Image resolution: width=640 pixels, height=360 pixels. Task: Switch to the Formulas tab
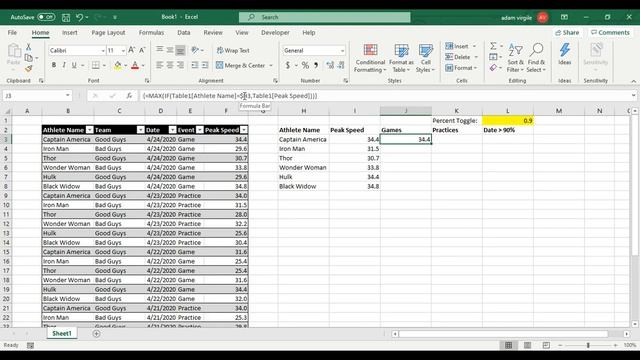click(151, 33)
